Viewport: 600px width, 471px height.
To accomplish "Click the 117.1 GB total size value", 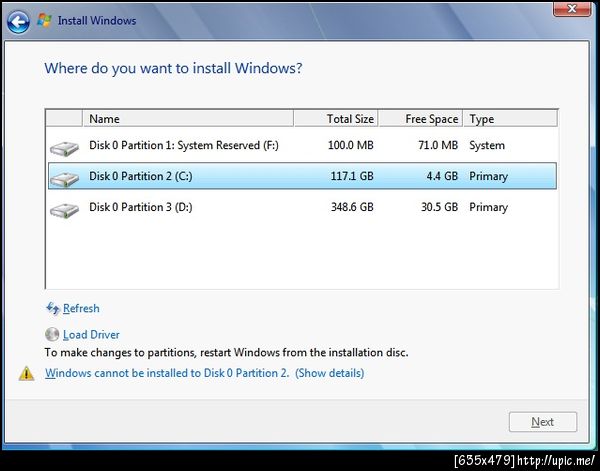I will (x=352, y=176).
